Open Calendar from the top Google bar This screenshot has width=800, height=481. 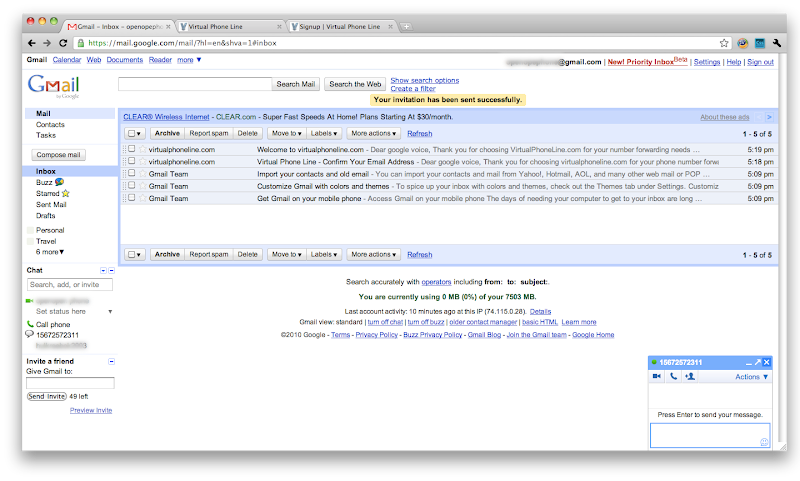click(67, 60)
